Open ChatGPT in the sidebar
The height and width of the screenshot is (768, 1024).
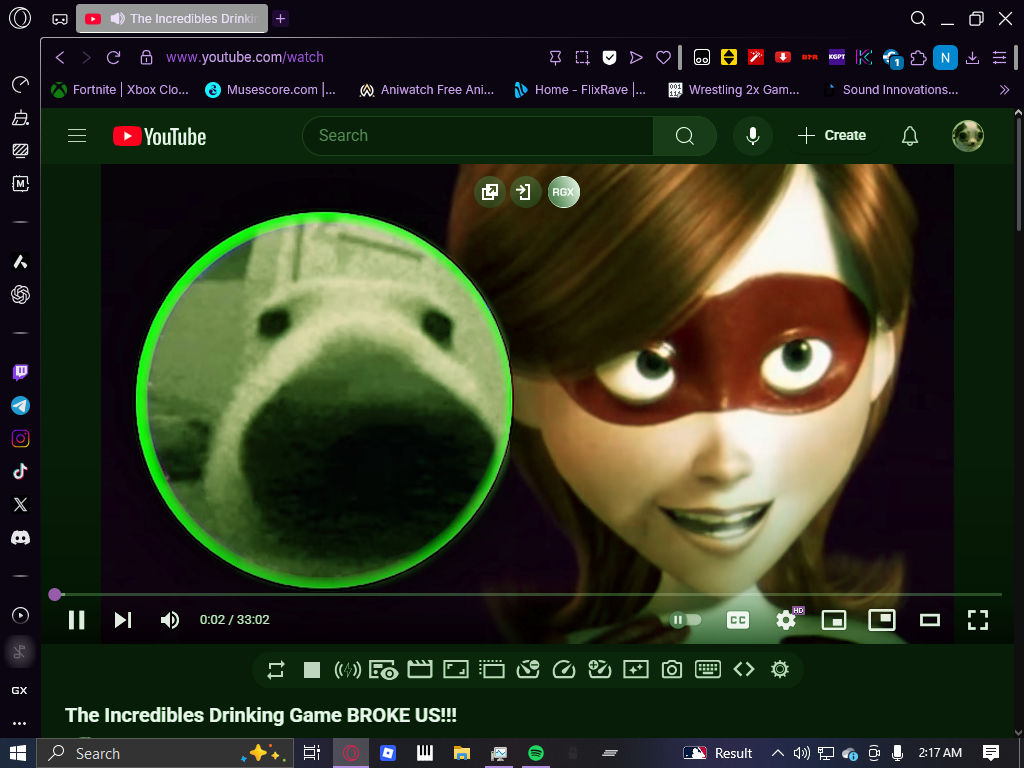point(20,295)
